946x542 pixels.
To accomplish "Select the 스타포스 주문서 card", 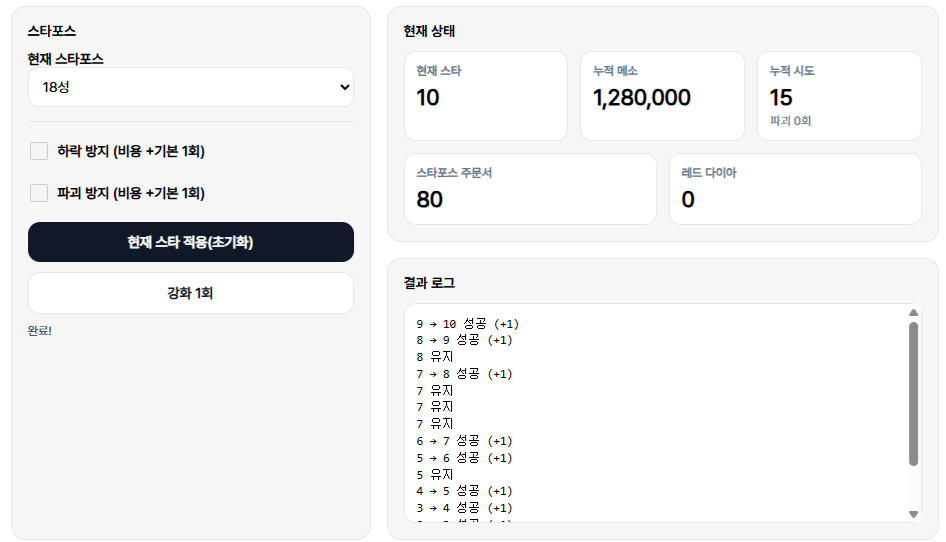I will click(x=530, y=189).
